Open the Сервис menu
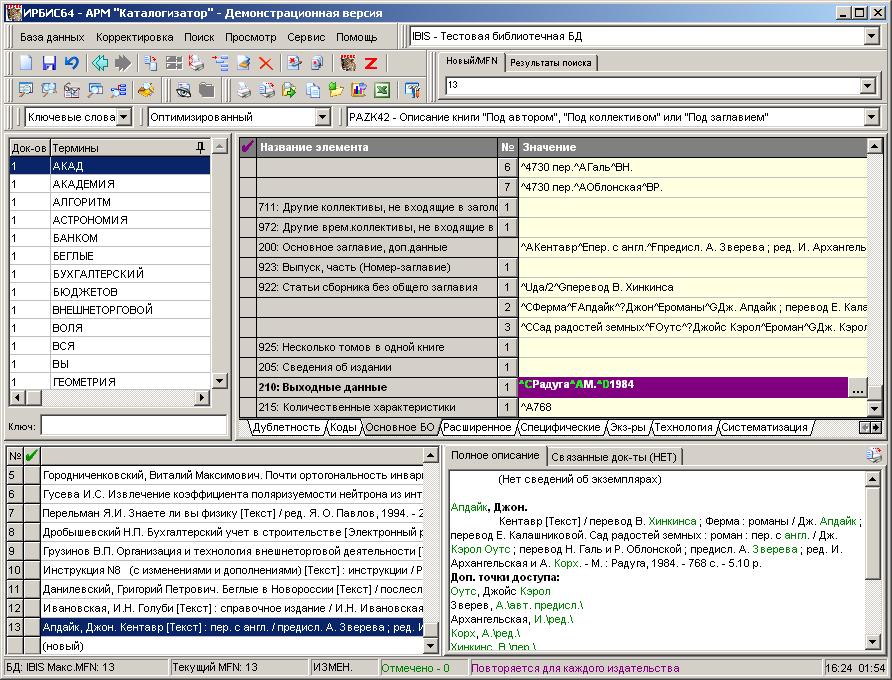Image resolution: width=892 pixels, height=680 pixels. pos(306,37)
